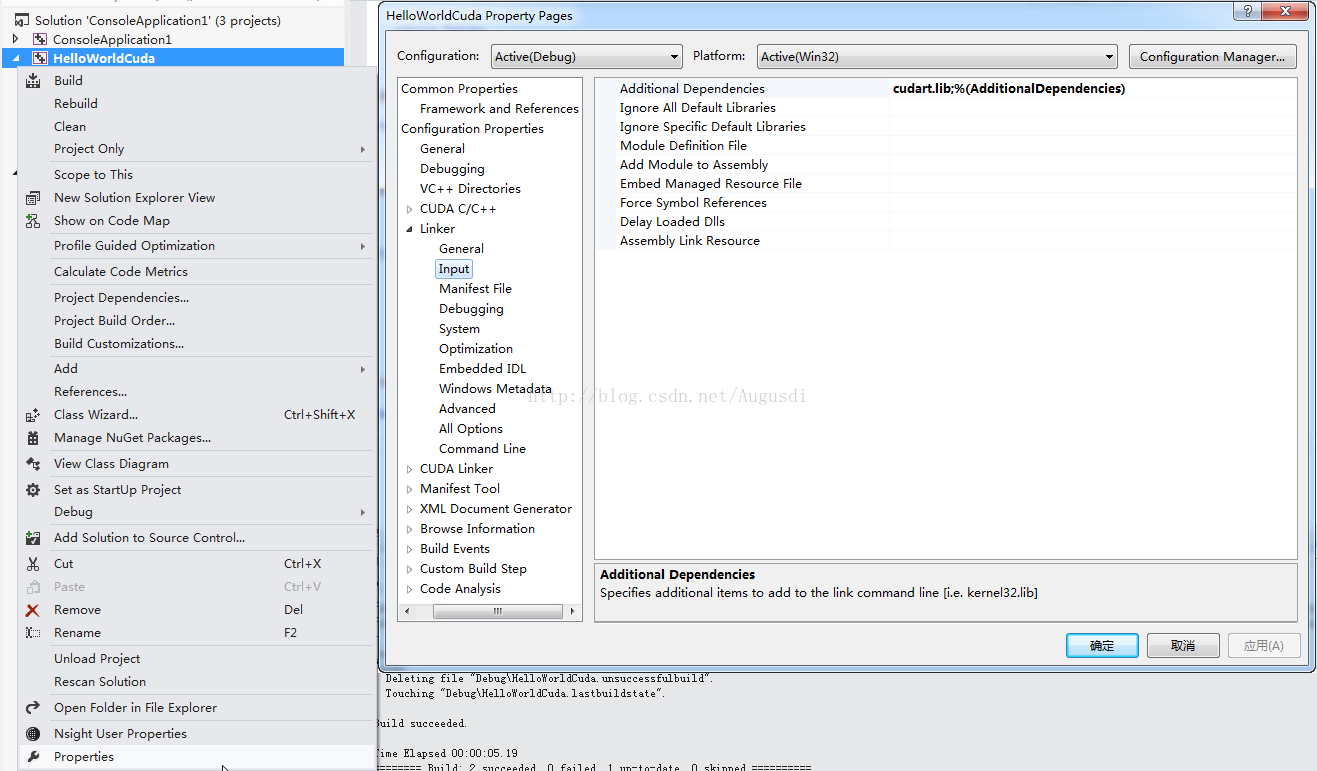The width and height of the screenshot is (1317, 771).
Task: Click the tree horizontal scrollbar right arrow
Action: tap(573, 611)
